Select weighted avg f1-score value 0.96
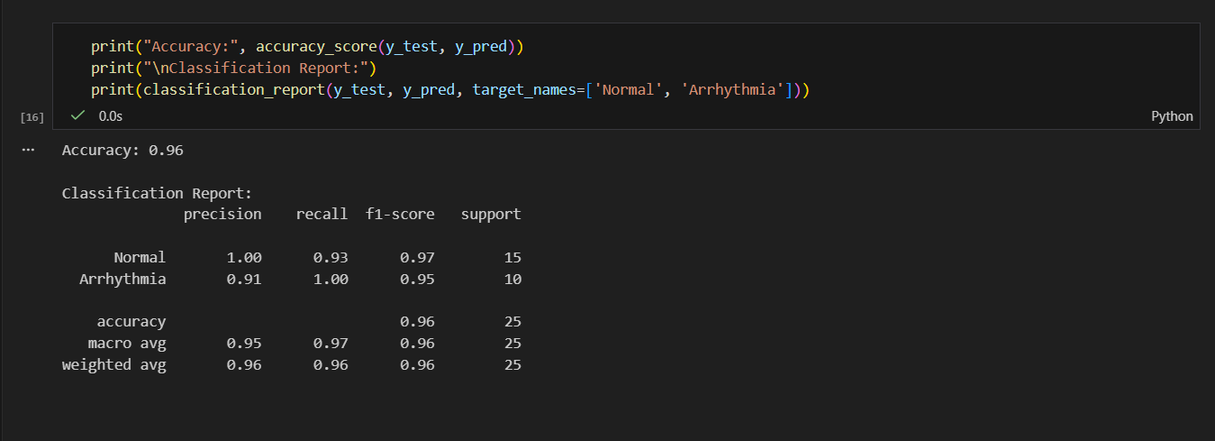The image size is (1215, 441). coord(417,365)
